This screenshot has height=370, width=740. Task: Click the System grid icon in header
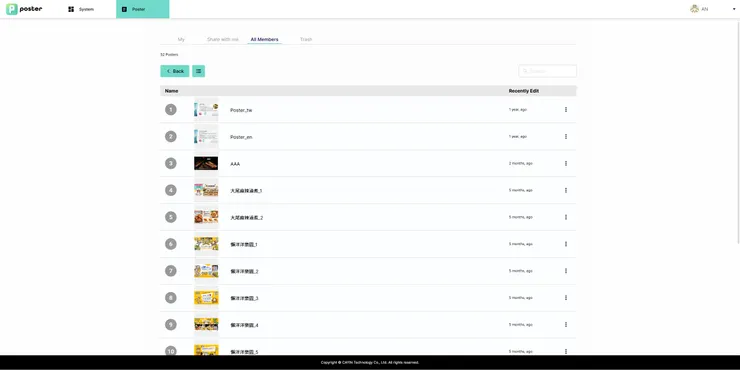(71, 9)
